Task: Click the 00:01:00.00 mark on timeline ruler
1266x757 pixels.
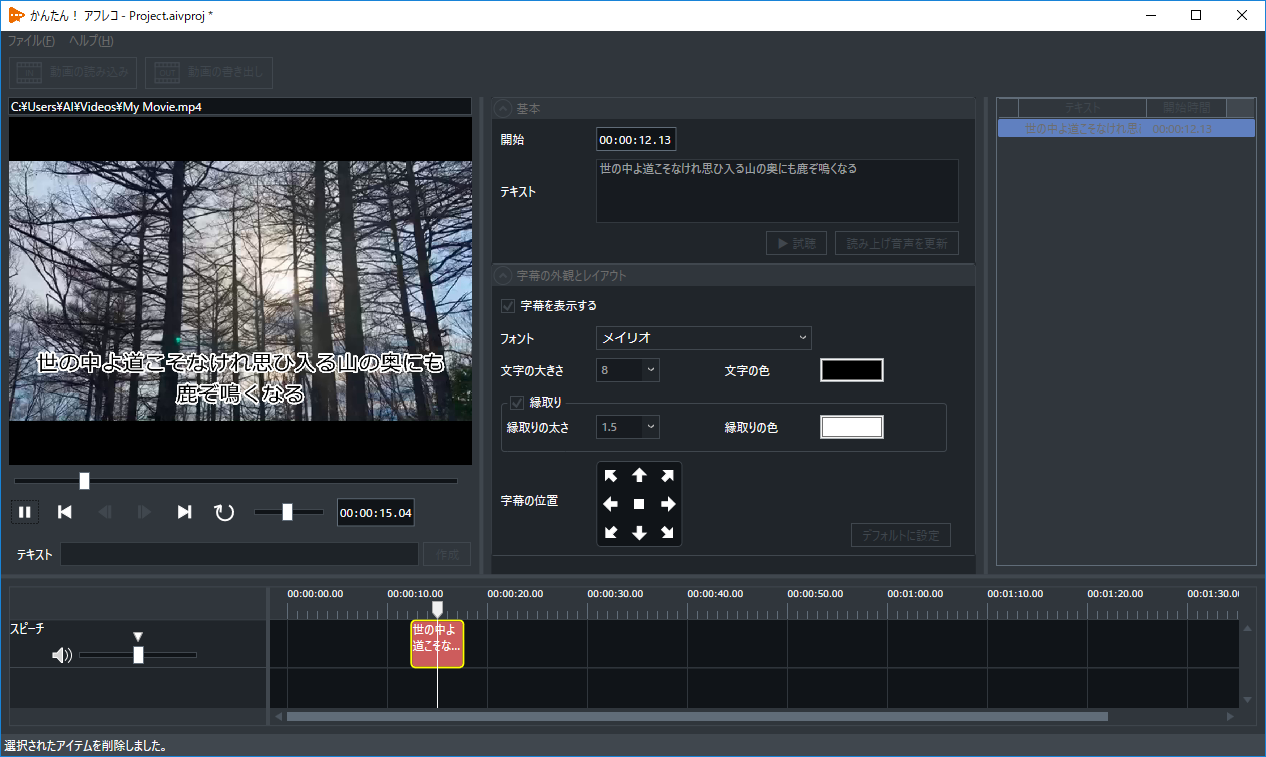Action: [x=915, y=594]
